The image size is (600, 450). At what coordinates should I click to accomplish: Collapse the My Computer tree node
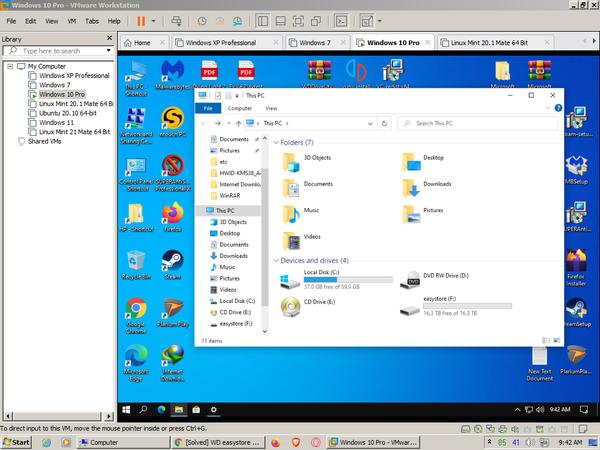click(x=9, y=66)
